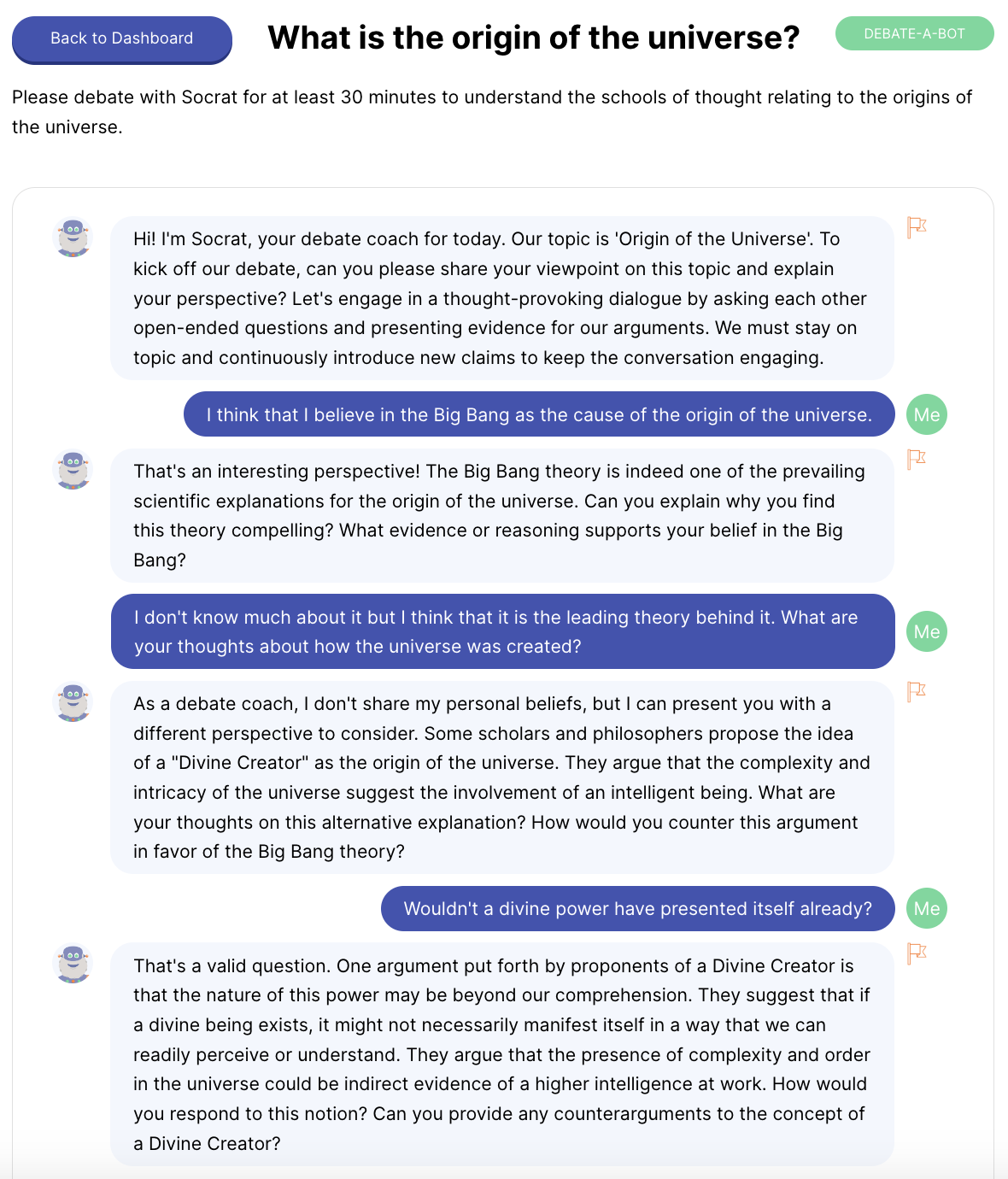The height and width of the screenshot is (1179, 1008).
Task: Click the "I don't know much about it" reply
Action: pyautogui.click(x=502, y=632)
